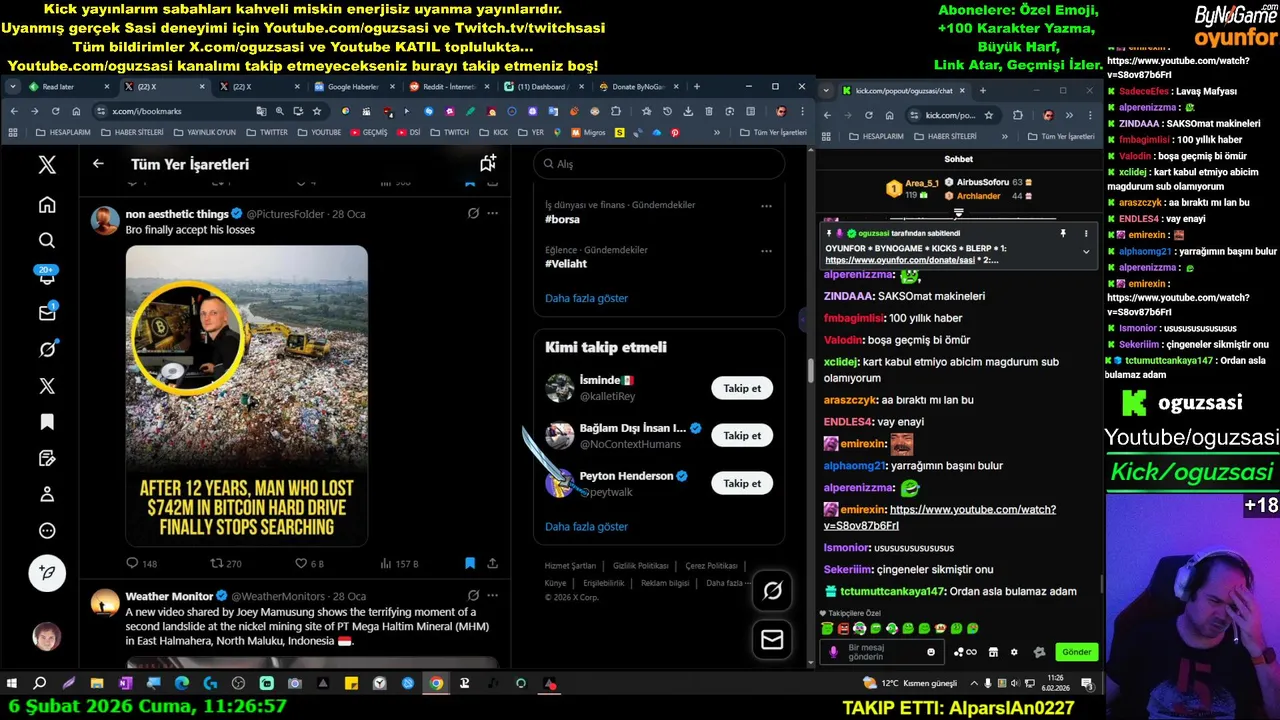Remove bookmark on the non aesthetic things post
This screenshot has height=720, width=1280.
coord(470,564)
